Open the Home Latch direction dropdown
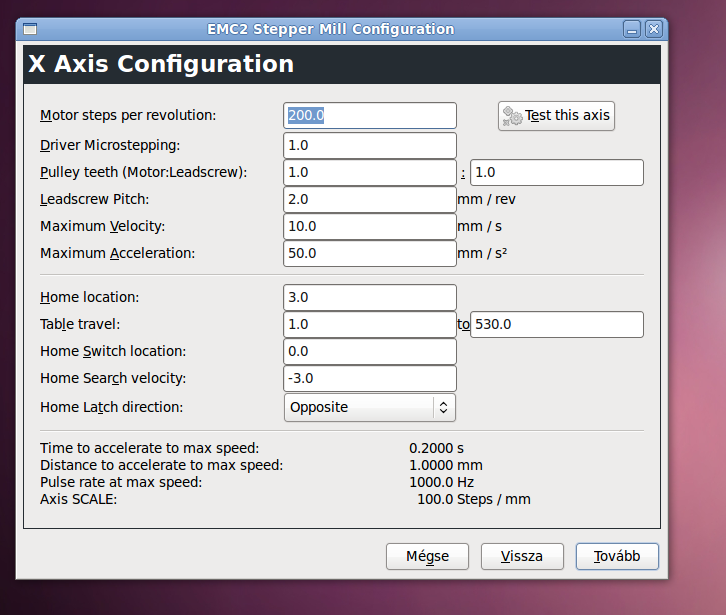726x615 pixels. point(370,407)
